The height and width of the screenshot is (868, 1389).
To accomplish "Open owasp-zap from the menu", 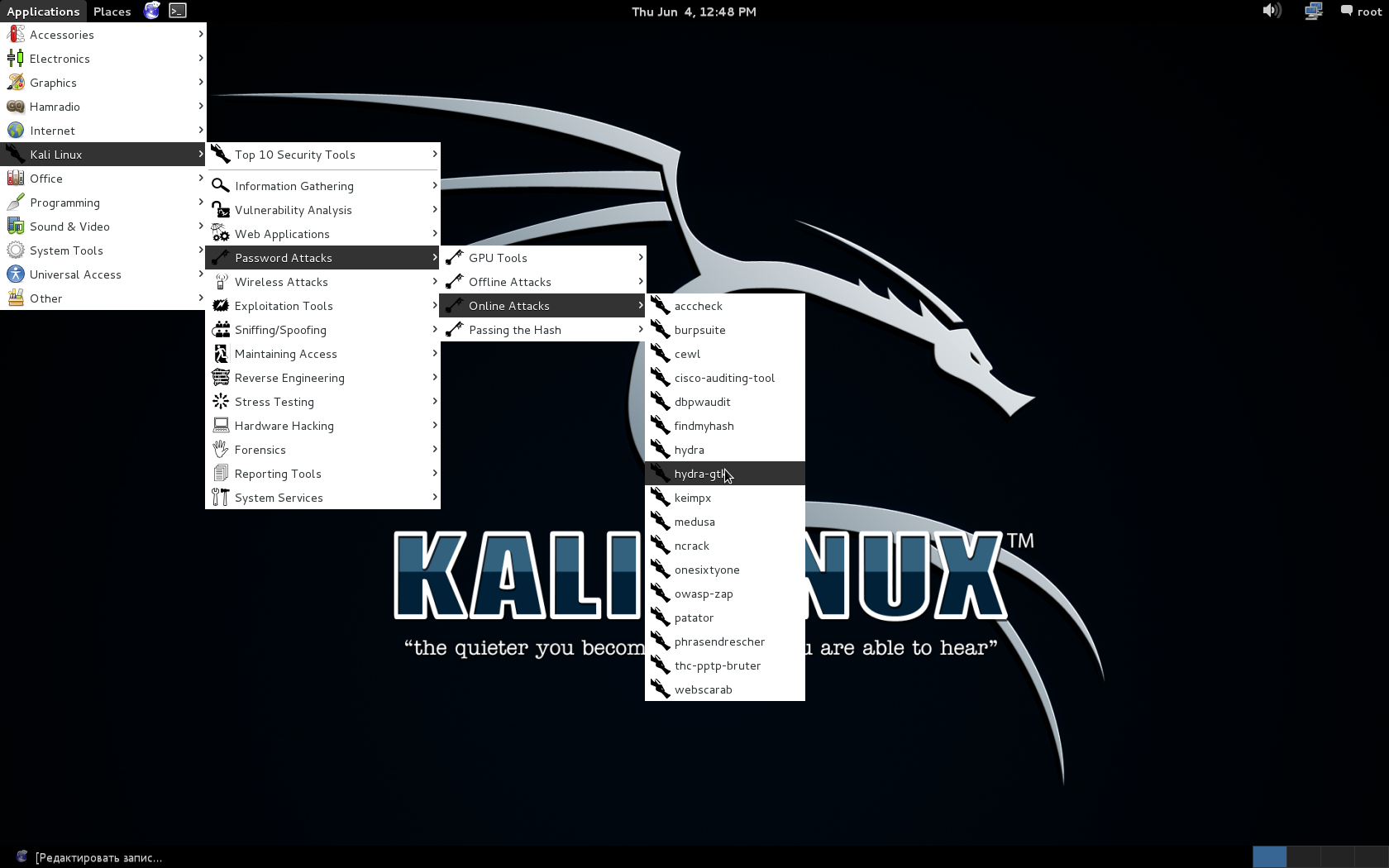I will coord(725,594).
